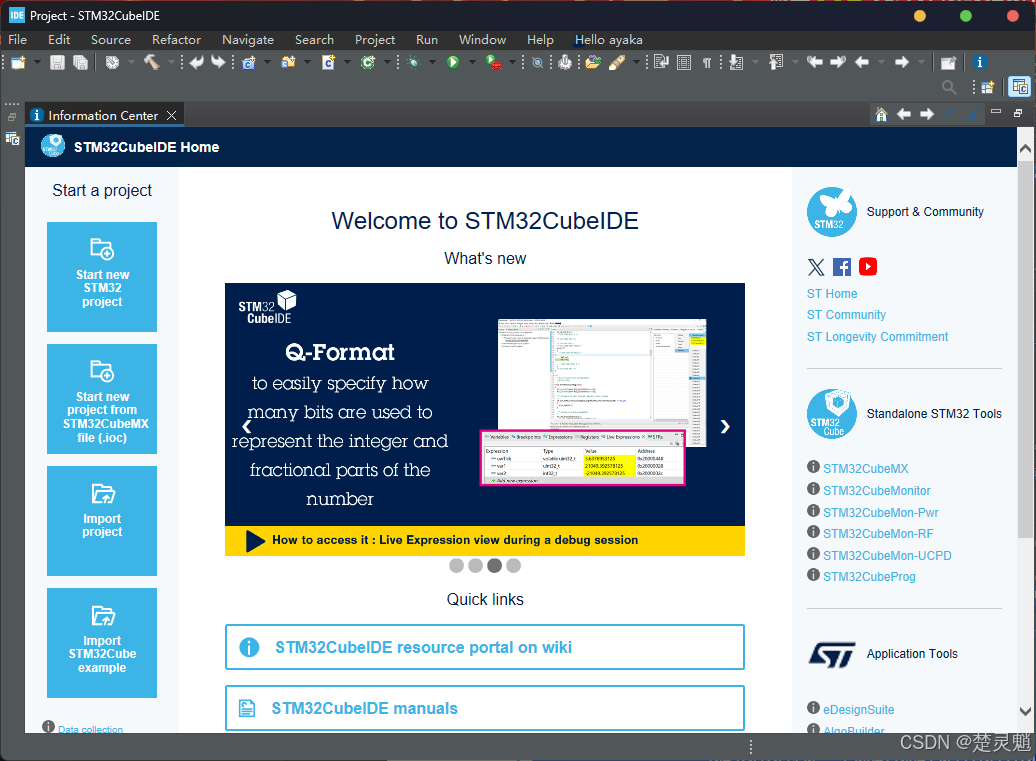Open dropdown arrow beside Debug bug icon
This screenshot has width=1036, height=761.
point(432,62)
